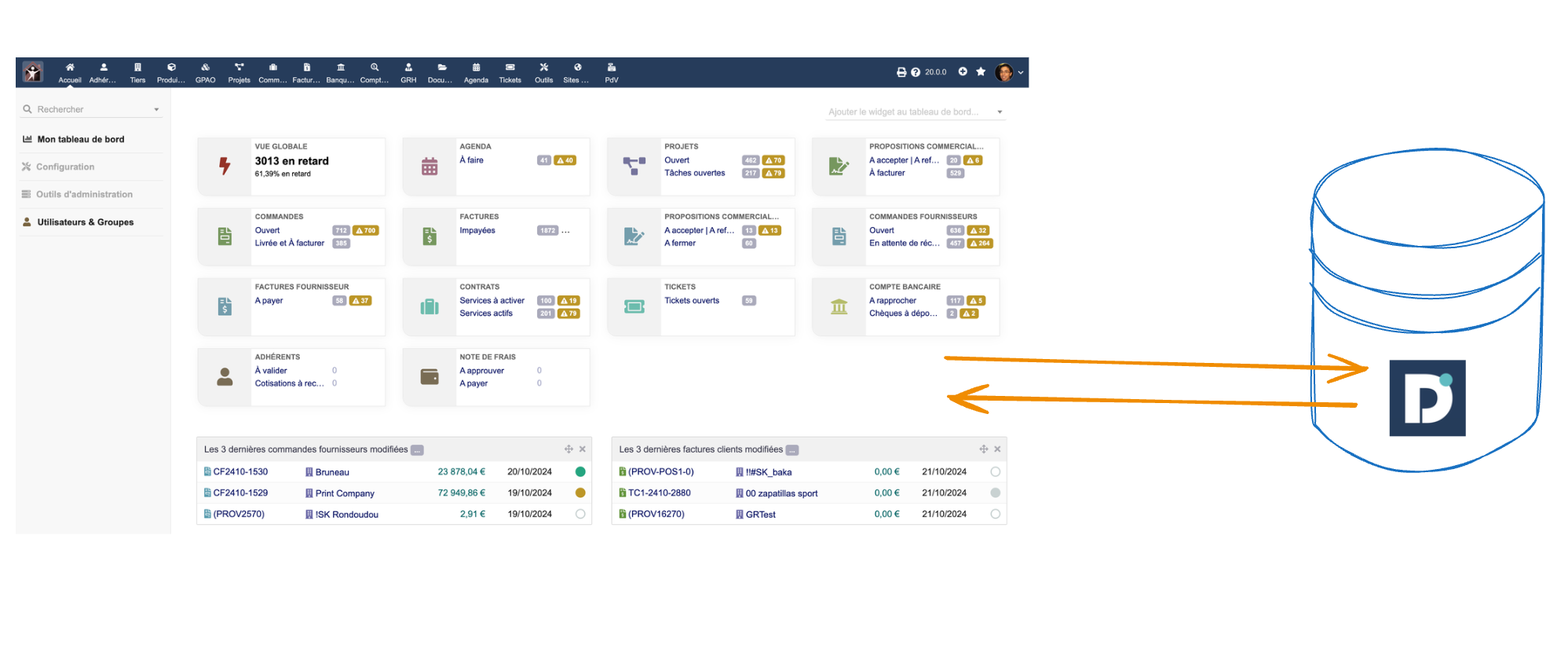Click the star bookmarks icon
The image size is (1568, 656).
(x=981, y=71)
